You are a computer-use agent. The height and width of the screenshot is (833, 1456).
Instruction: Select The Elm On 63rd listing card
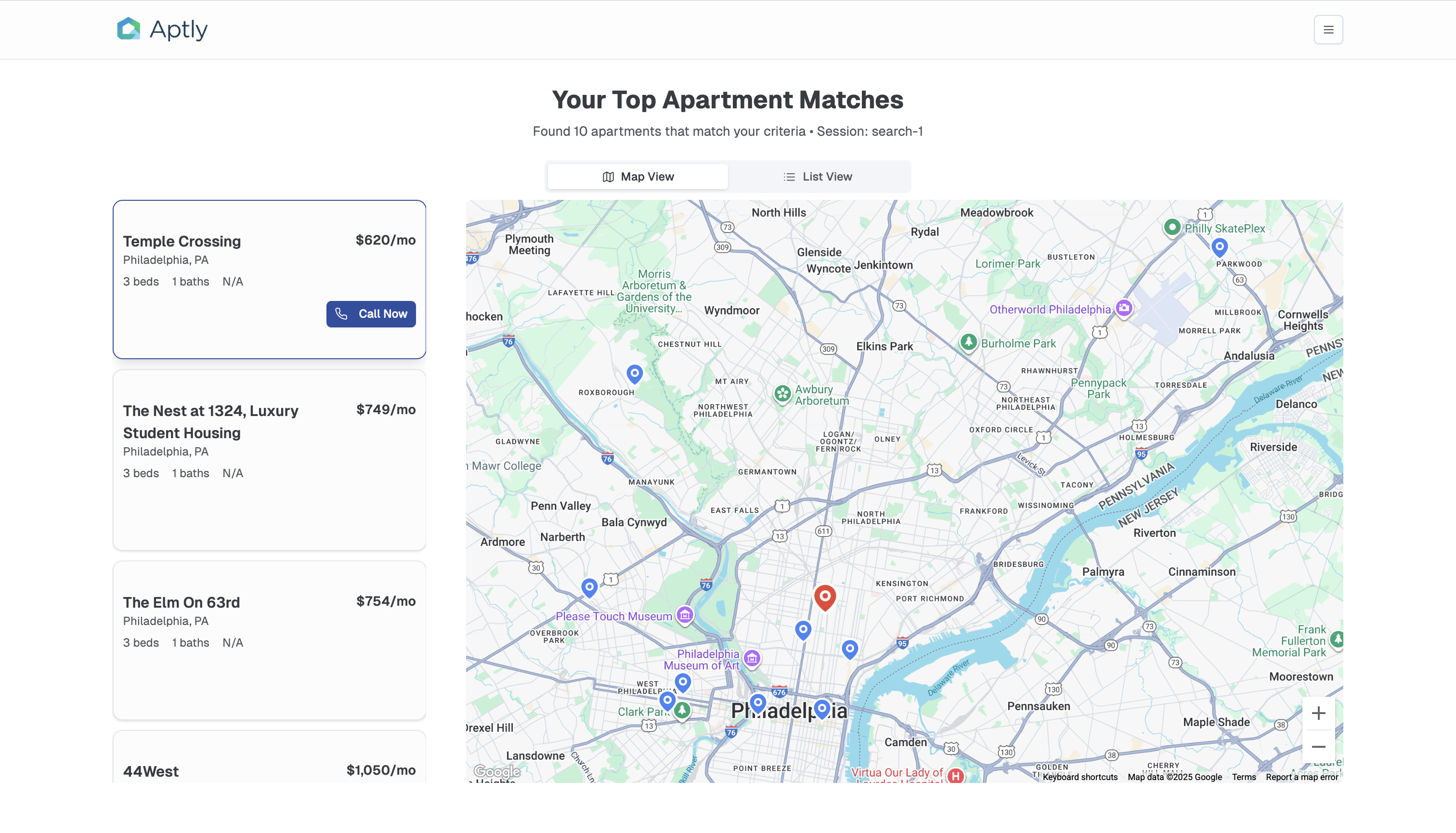(x=269, y=639)
